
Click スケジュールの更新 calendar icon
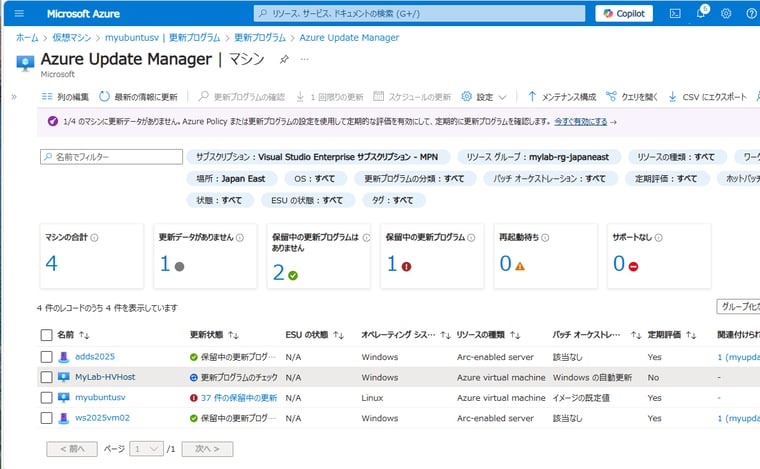[379, 96]
